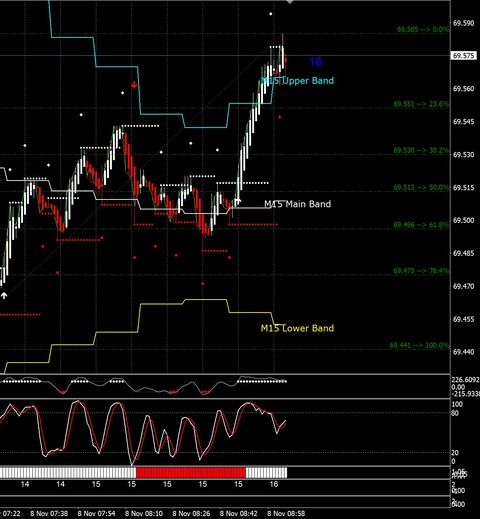Click Fibonacci level 69.475 --> 76.4%
Viewport: 480px width, 519px height.
point(421,271)
